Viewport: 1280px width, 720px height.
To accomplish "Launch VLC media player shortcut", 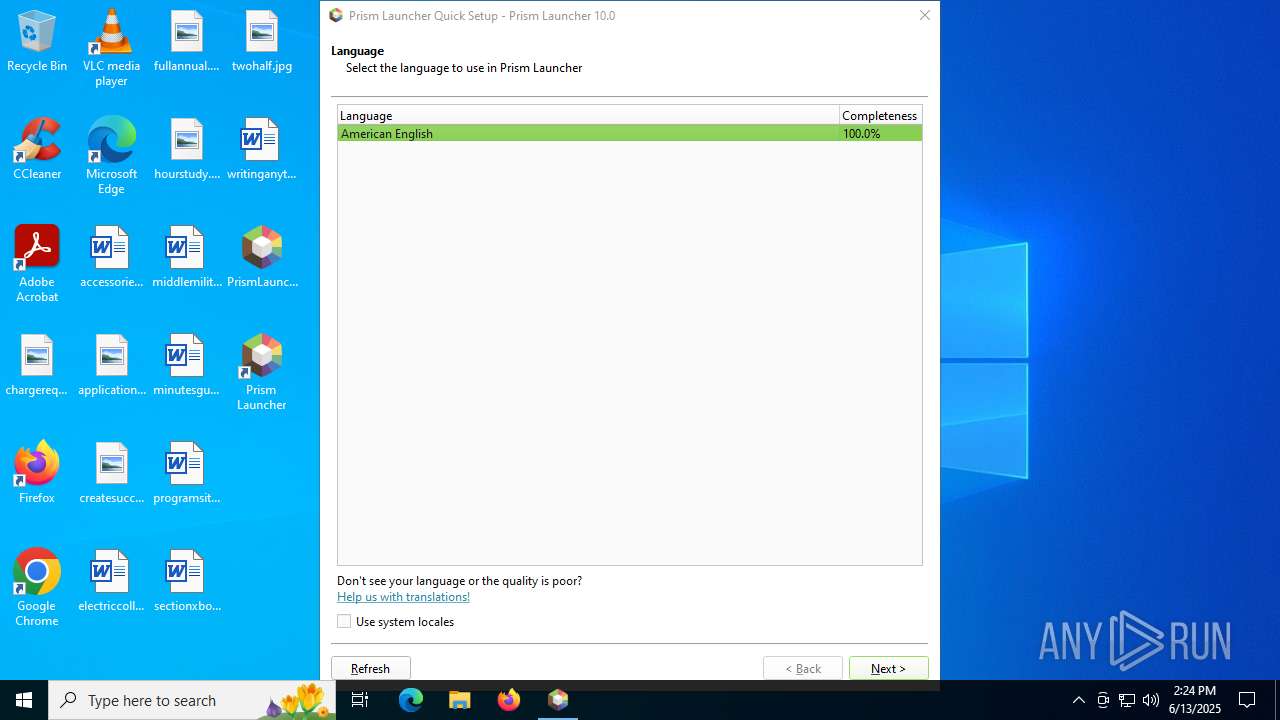I will click(x=111, y=48).
